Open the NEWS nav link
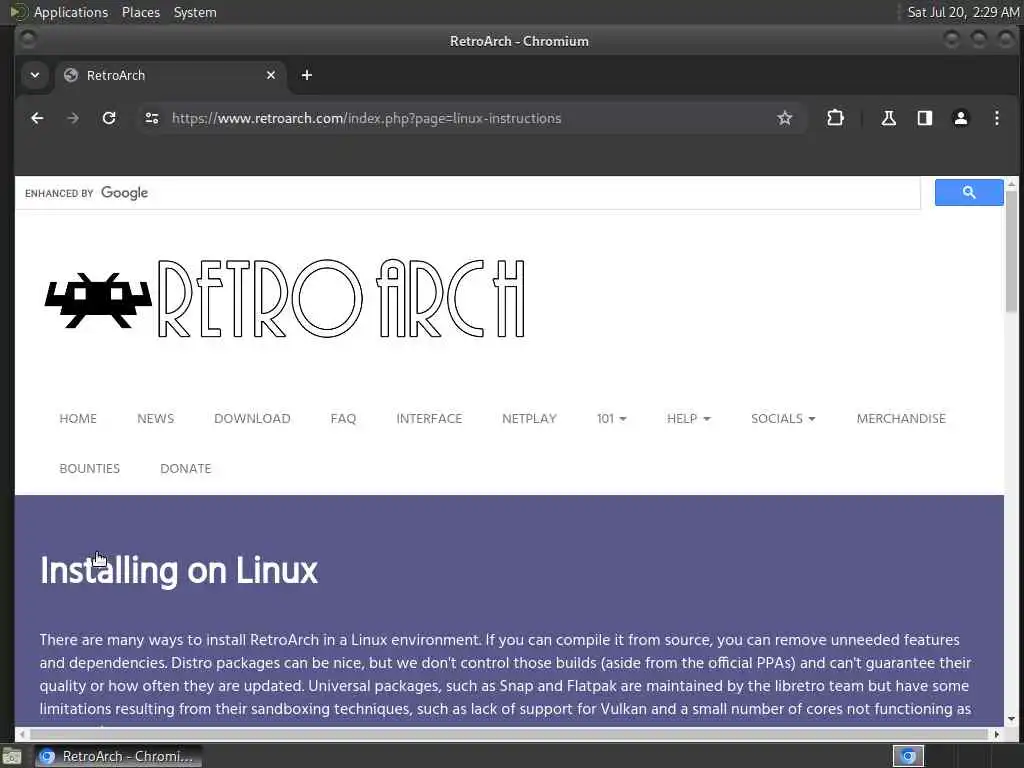Screen dimensions: 1024x768 tap(155, 419)
